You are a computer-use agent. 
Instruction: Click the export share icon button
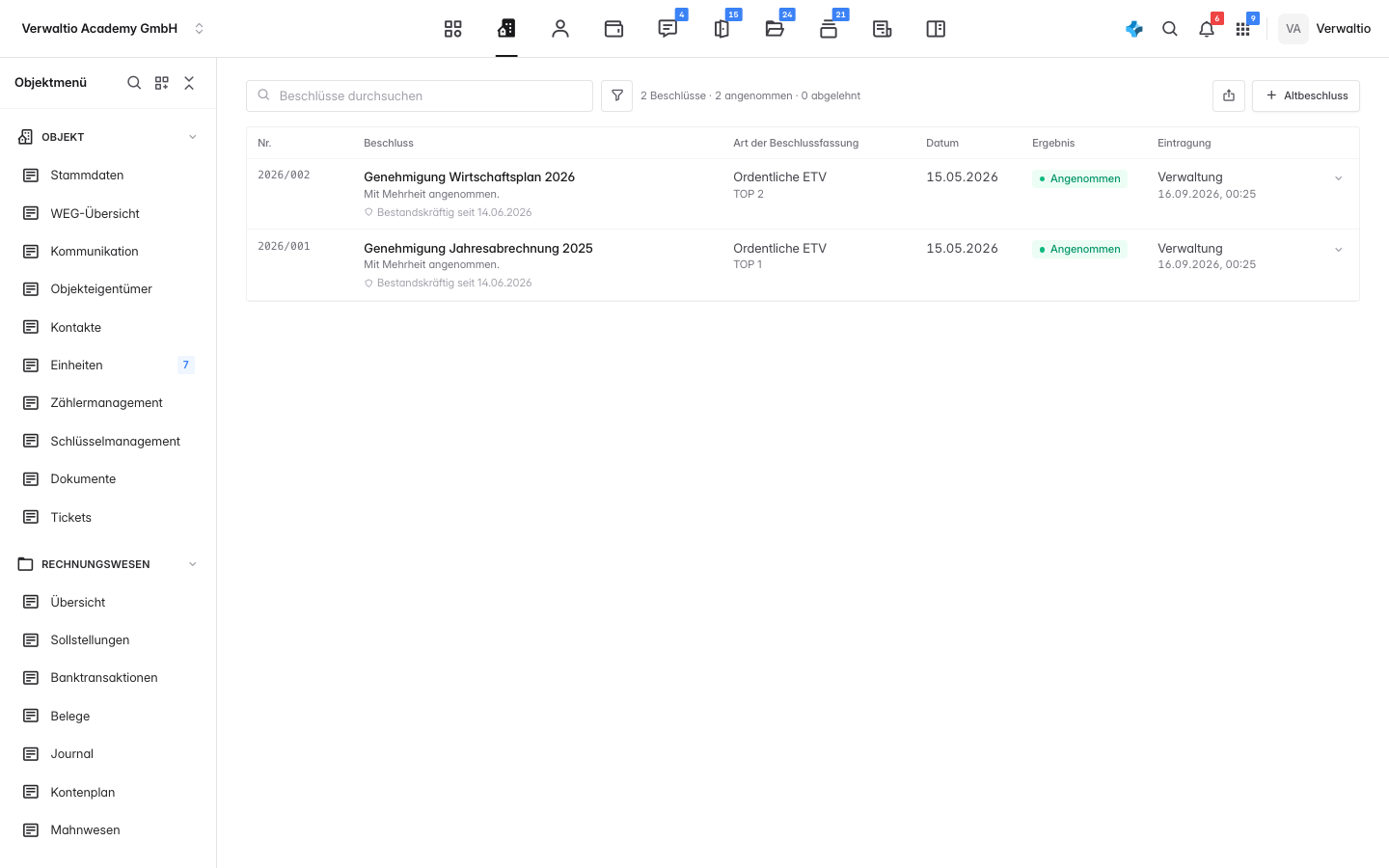1229,95
